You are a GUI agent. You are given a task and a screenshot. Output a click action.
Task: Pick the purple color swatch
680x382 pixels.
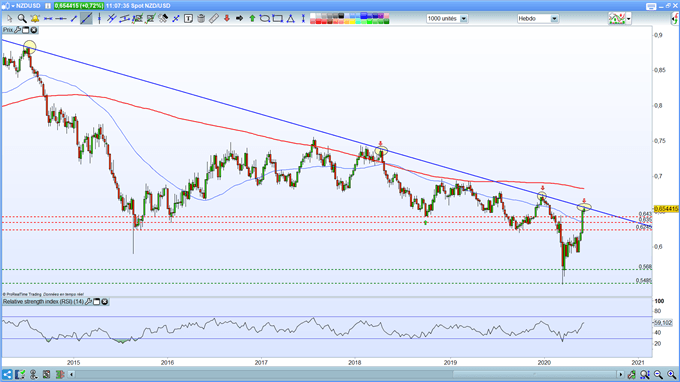tap(381, 16)
